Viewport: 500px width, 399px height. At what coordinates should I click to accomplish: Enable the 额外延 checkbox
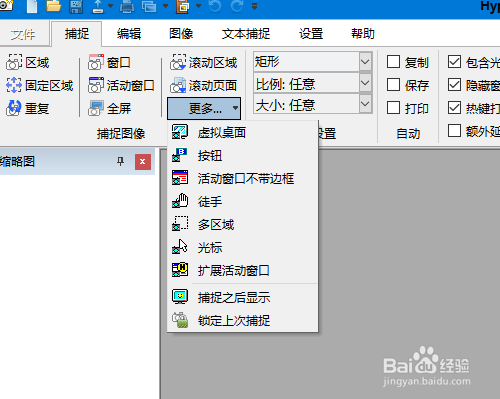(x=454, y=131)
